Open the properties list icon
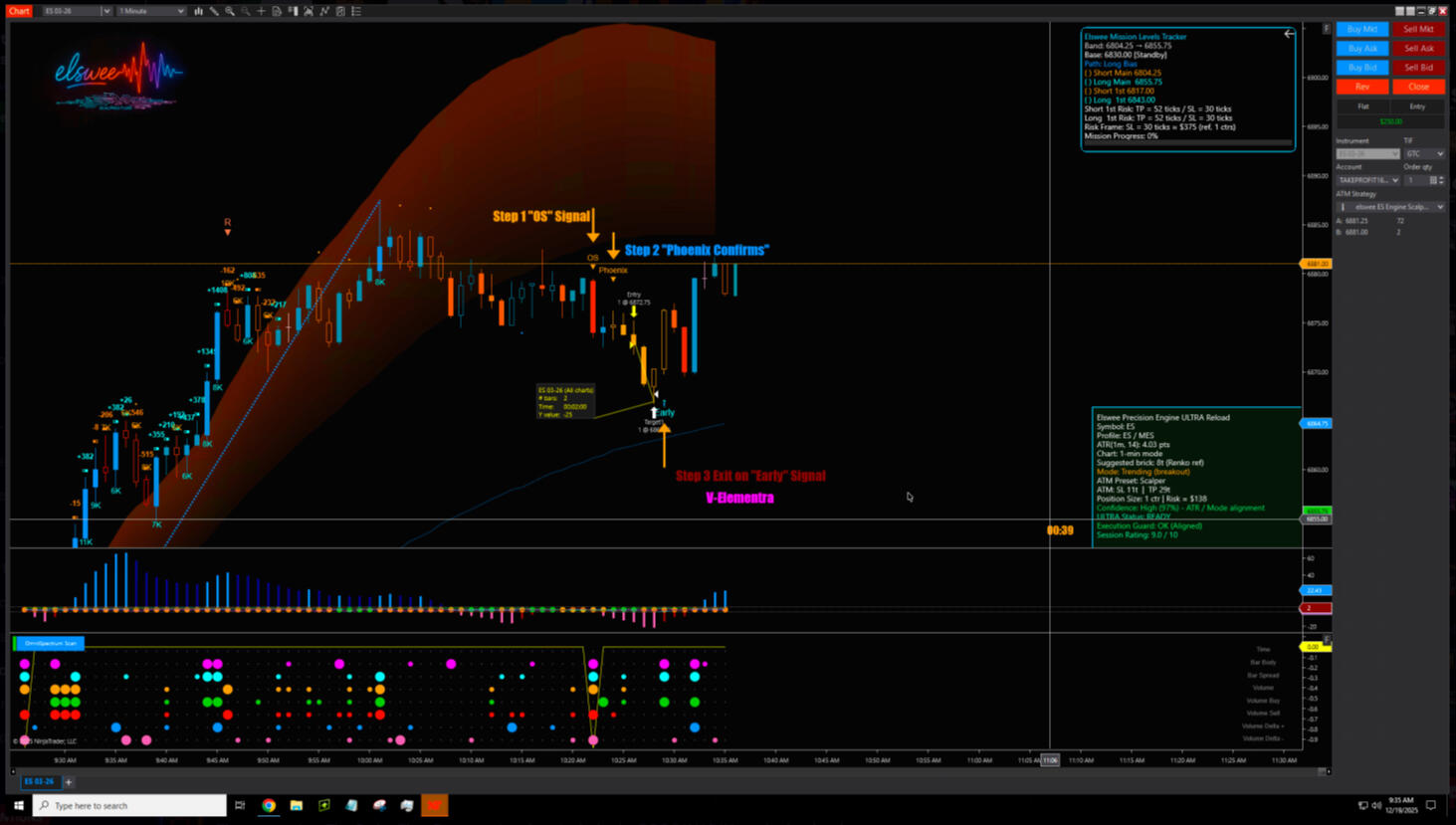 point(356,11)
